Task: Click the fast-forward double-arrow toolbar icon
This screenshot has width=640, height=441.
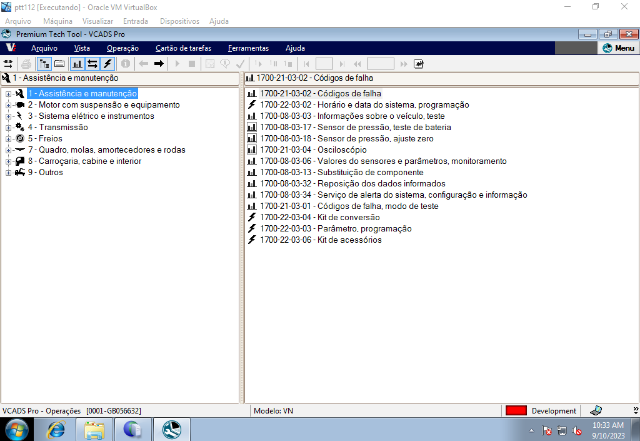Action: (x=404, y=64)
